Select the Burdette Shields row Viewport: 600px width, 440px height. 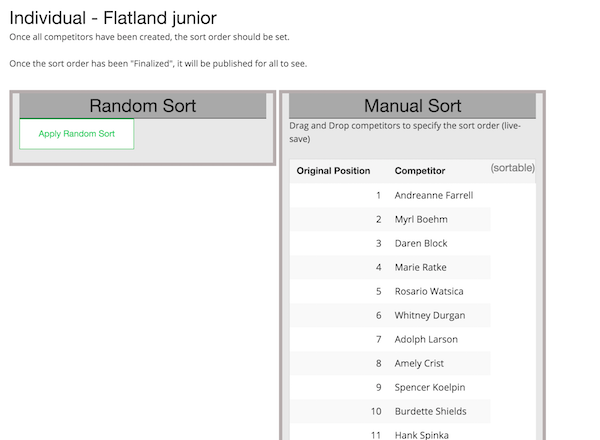[x=430, y=411]
